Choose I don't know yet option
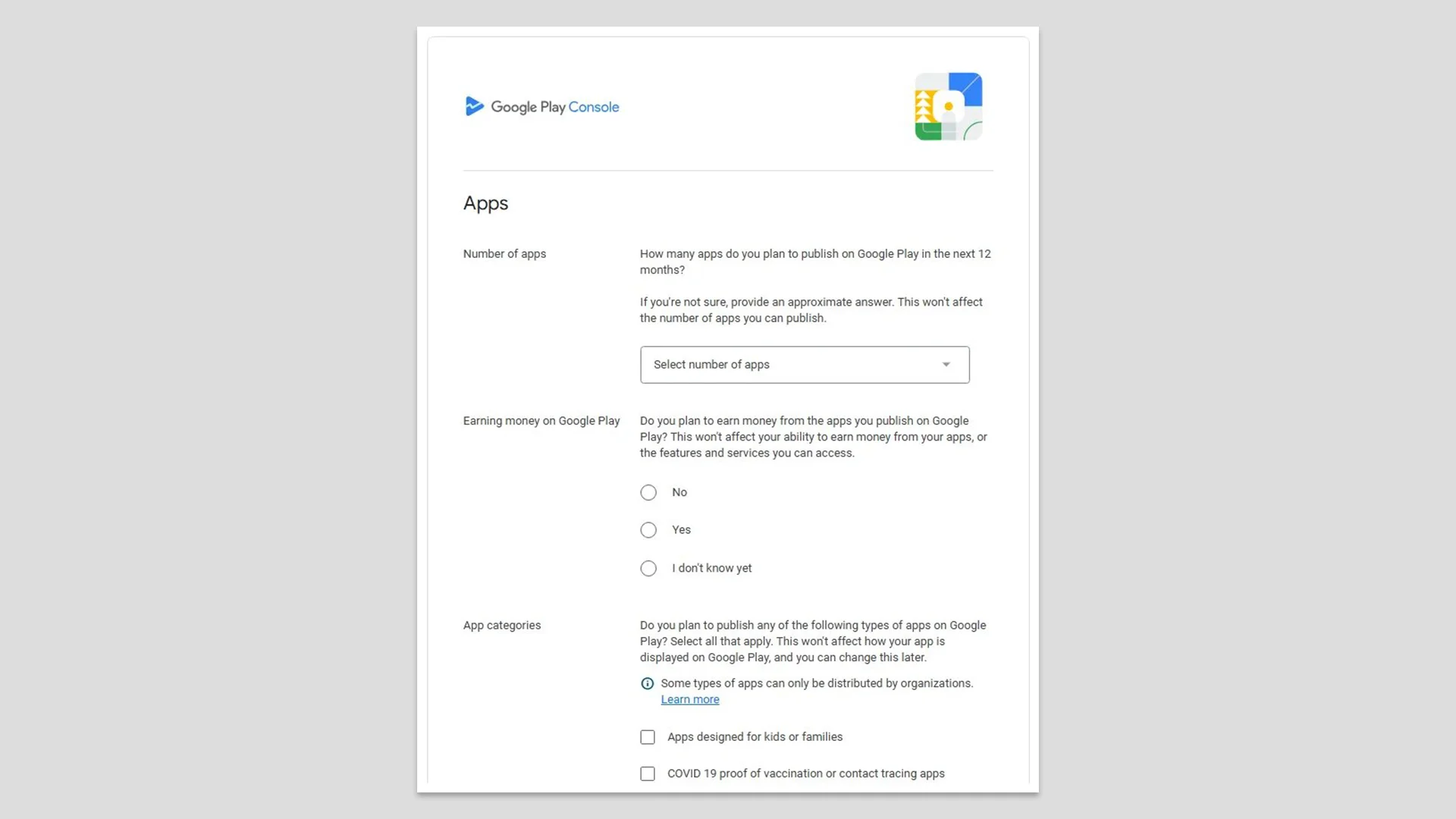Viewport: 1456px width, 819px height. [x=648, y=569]
